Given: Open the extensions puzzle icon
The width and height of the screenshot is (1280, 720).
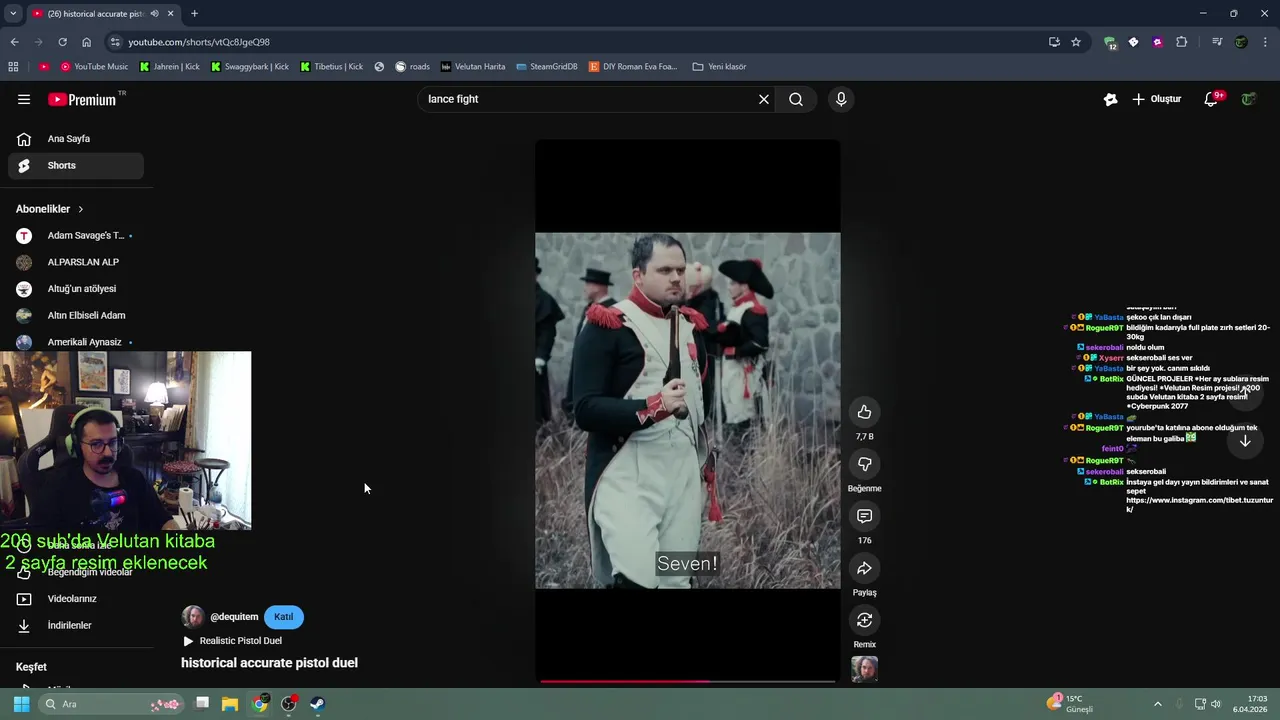Looking at the screenshot, I should click(x=1181, y=42).
